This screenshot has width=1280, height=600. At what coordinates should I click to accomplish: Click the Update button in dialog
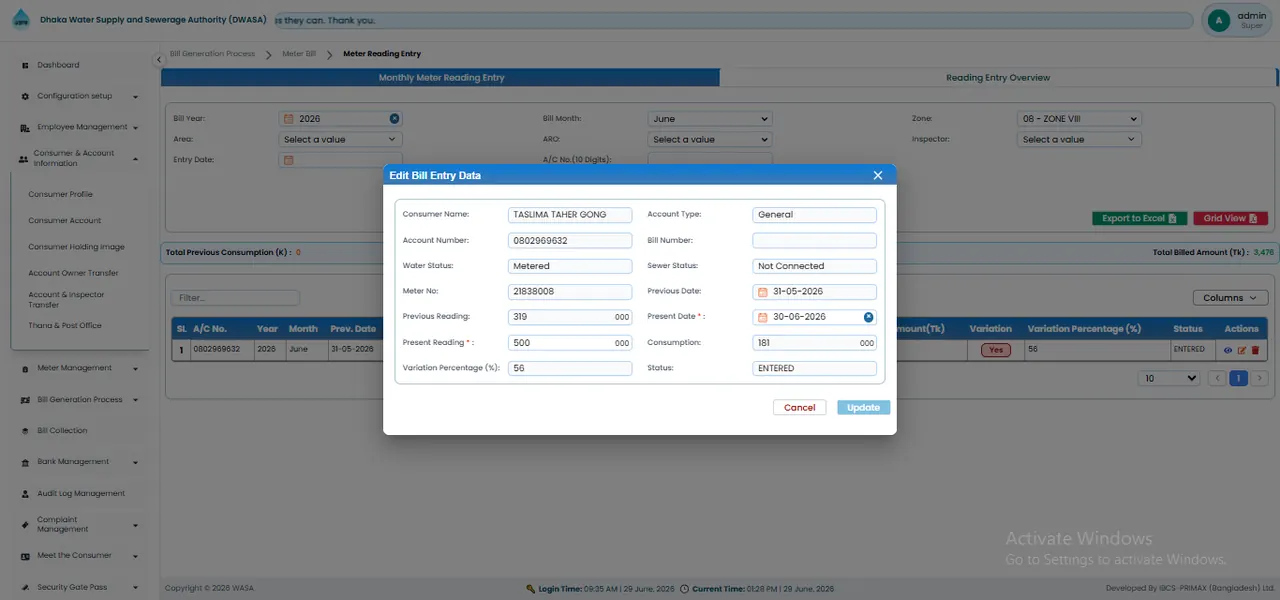click(x=864, y=408)
